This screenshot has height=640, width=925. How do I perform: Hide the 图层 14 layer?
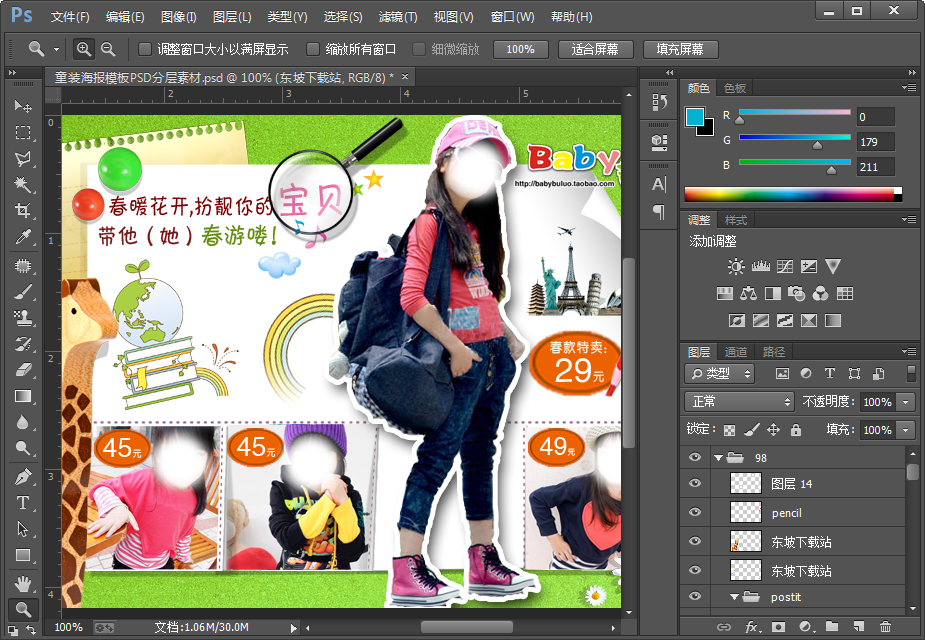click(695, 483)
